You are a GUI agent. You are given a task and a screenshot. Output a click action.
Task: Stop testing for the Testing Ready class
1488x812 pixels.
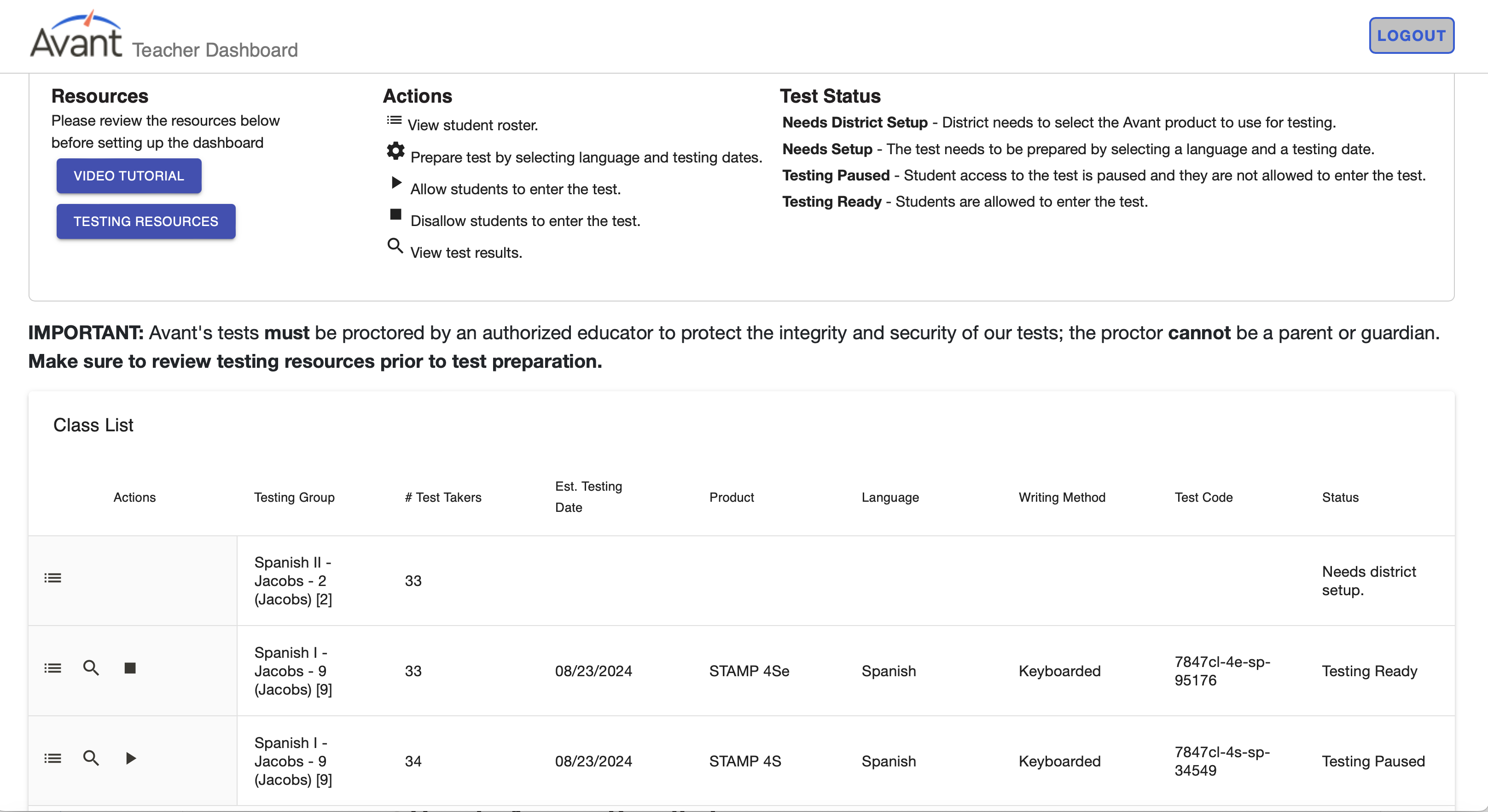130,668
